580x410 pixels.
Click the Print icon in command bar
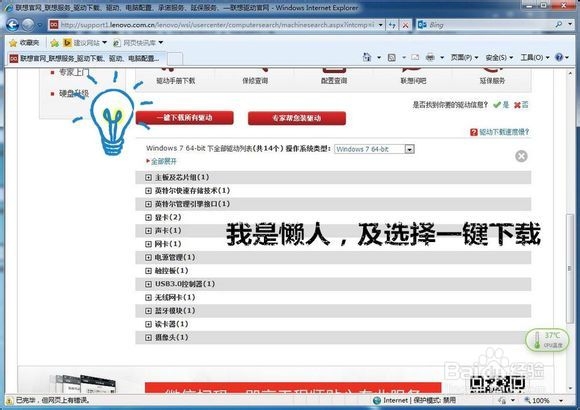coord(430,57)
